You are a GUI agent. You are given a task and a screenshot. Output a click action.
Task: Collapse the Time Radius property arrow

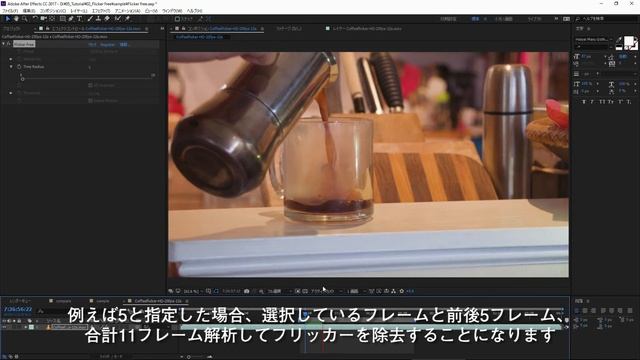(x=11, y=67)
